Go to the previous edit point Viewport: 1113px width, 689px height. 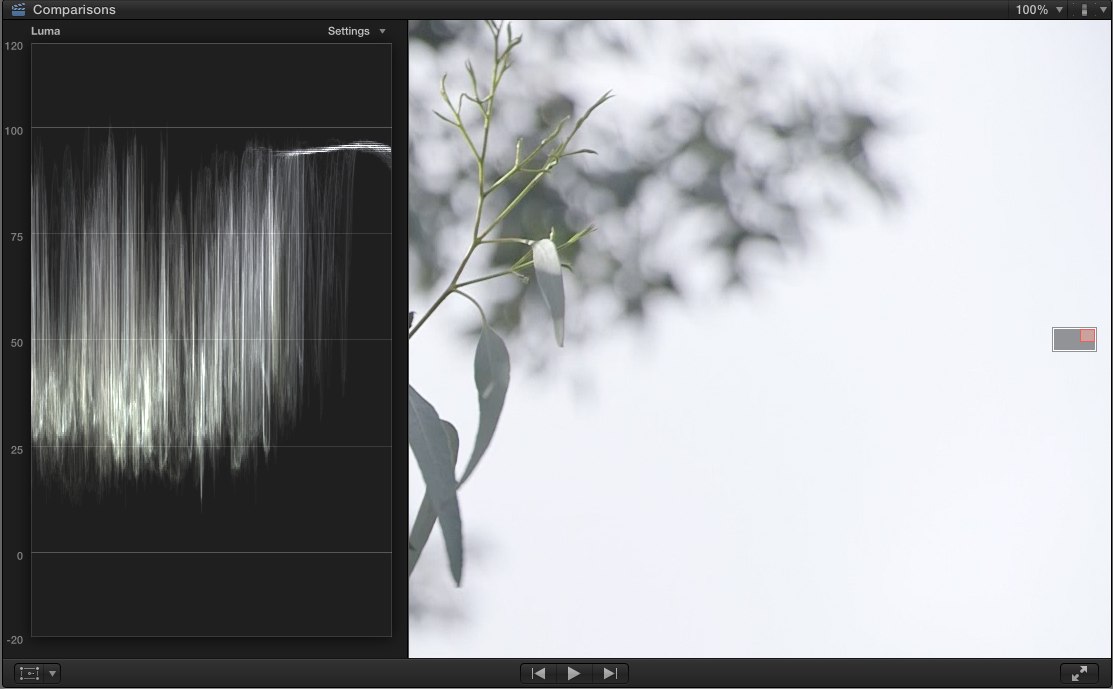539,673
